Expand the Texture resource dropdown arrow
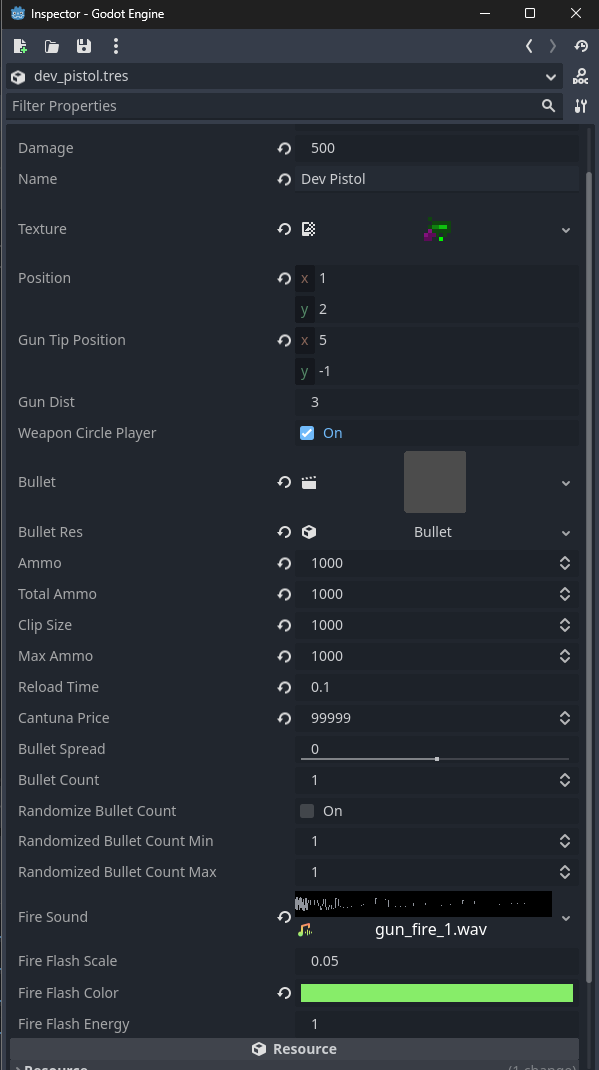This screenshot has width=599, height=1070. [566, 230]
